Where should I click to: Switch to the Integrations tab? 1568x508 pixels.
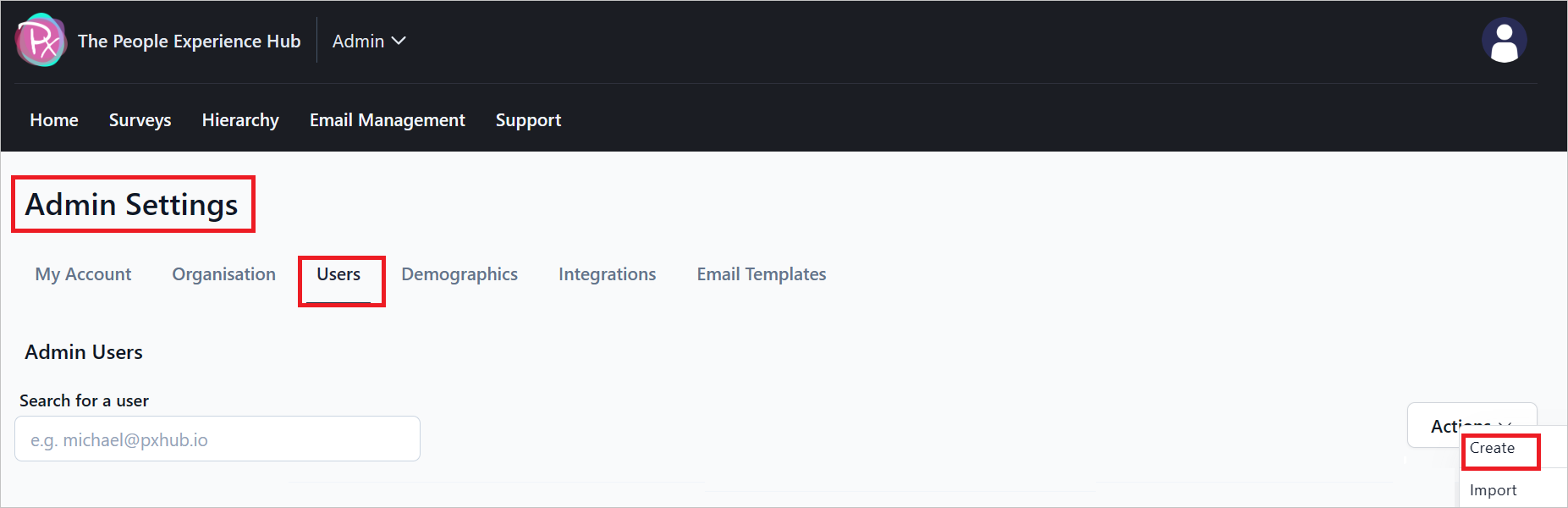point(607,274)
